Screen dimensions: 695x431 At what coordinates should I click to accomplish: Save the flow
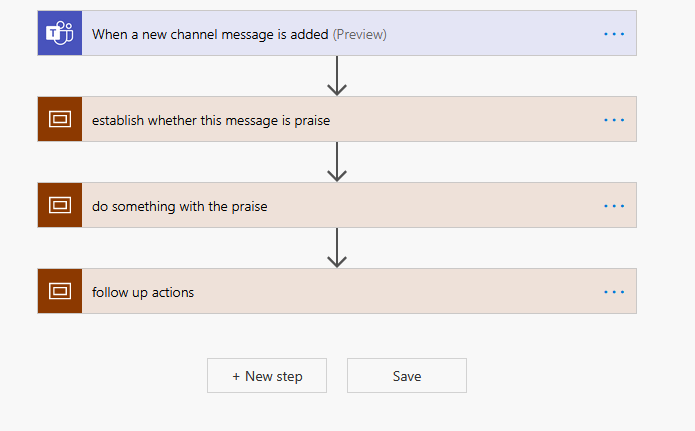[x=407, y=376]
